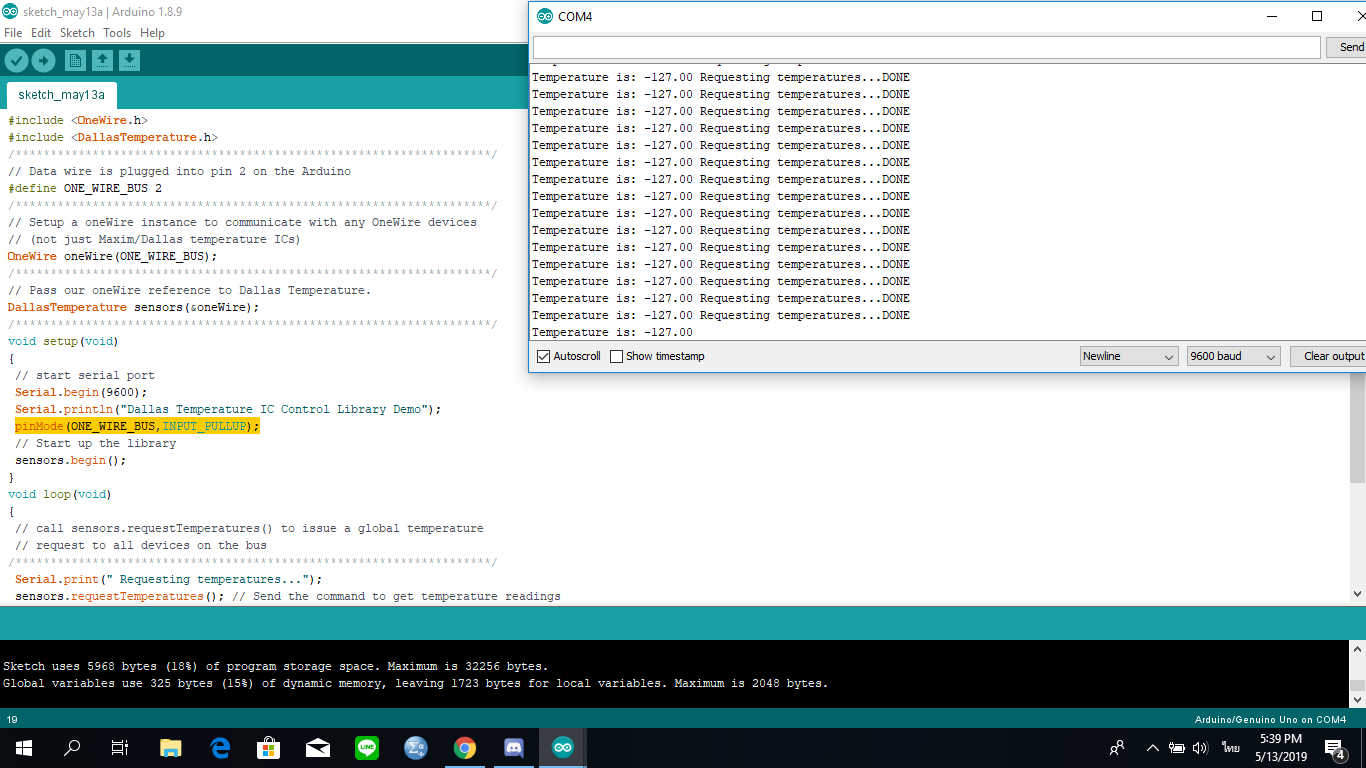
Task: Click the '#include <DallasTemperature.h>' line
Action: tap(112, 137)
